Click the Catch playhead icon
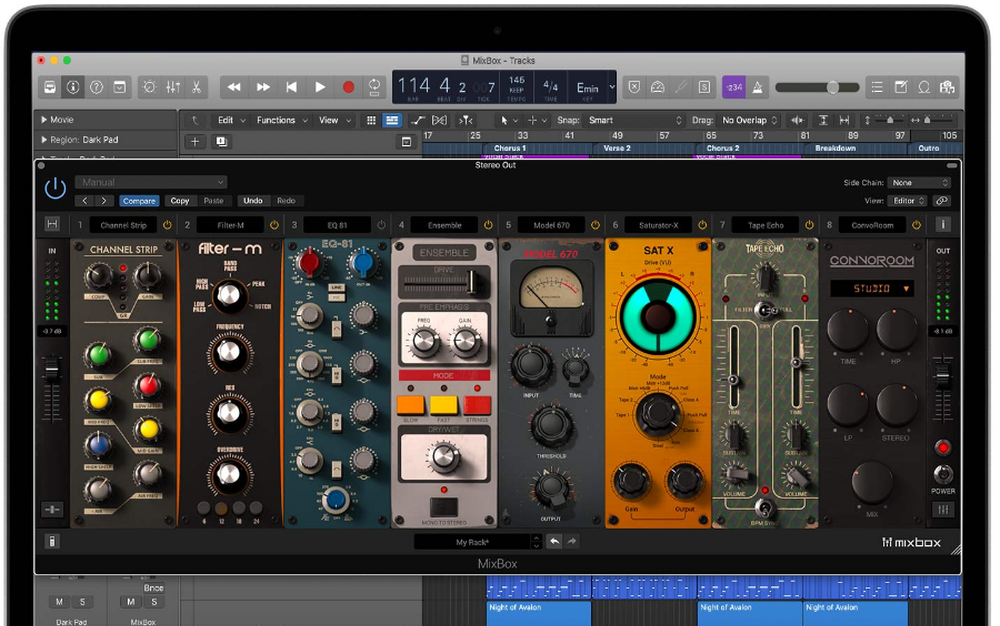Screen dimensions: 1000x626 pos(466,120)
